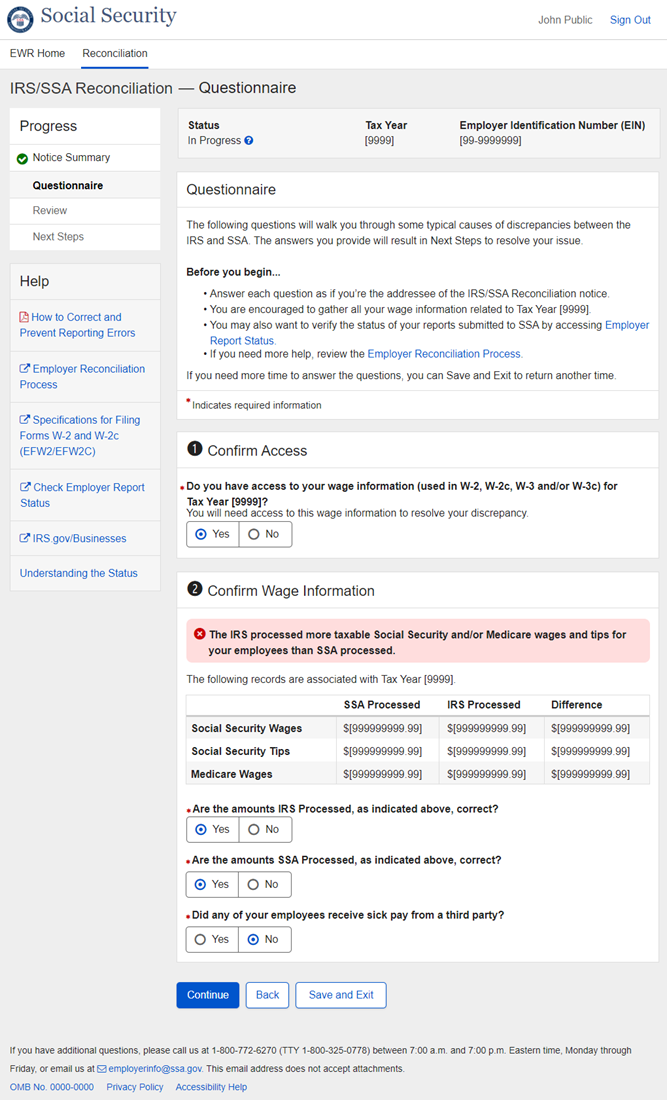Open the Notice Summary step
This screenshot has width=667, height=1100.
[71, 158]
